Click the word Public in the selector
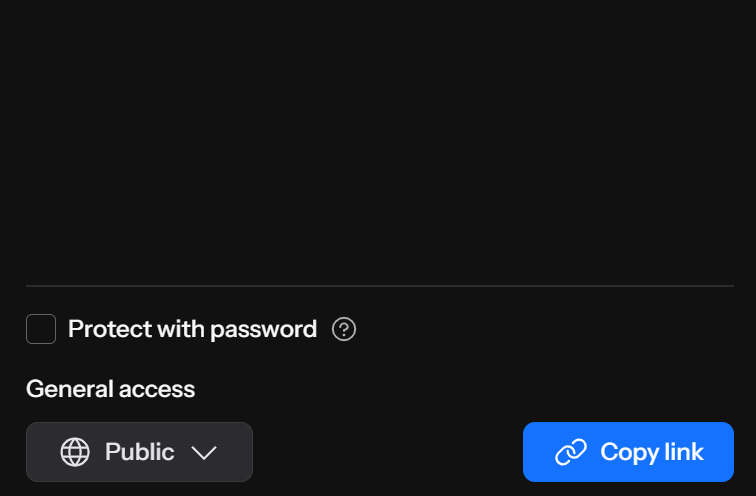Screen dimensions: 756x496 [x=139, y=452]
